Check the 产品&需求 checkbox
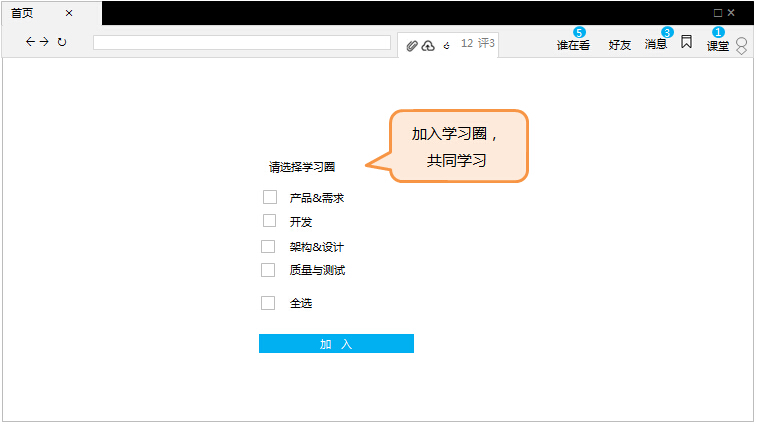 pyautogui.click(x=269, y=197)
